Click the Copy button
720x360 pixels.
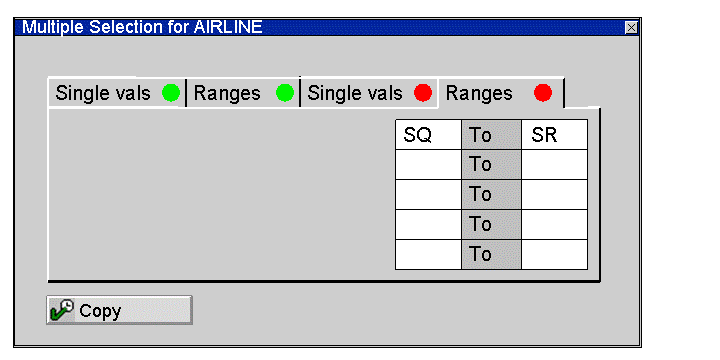click(x=119, y=310)
